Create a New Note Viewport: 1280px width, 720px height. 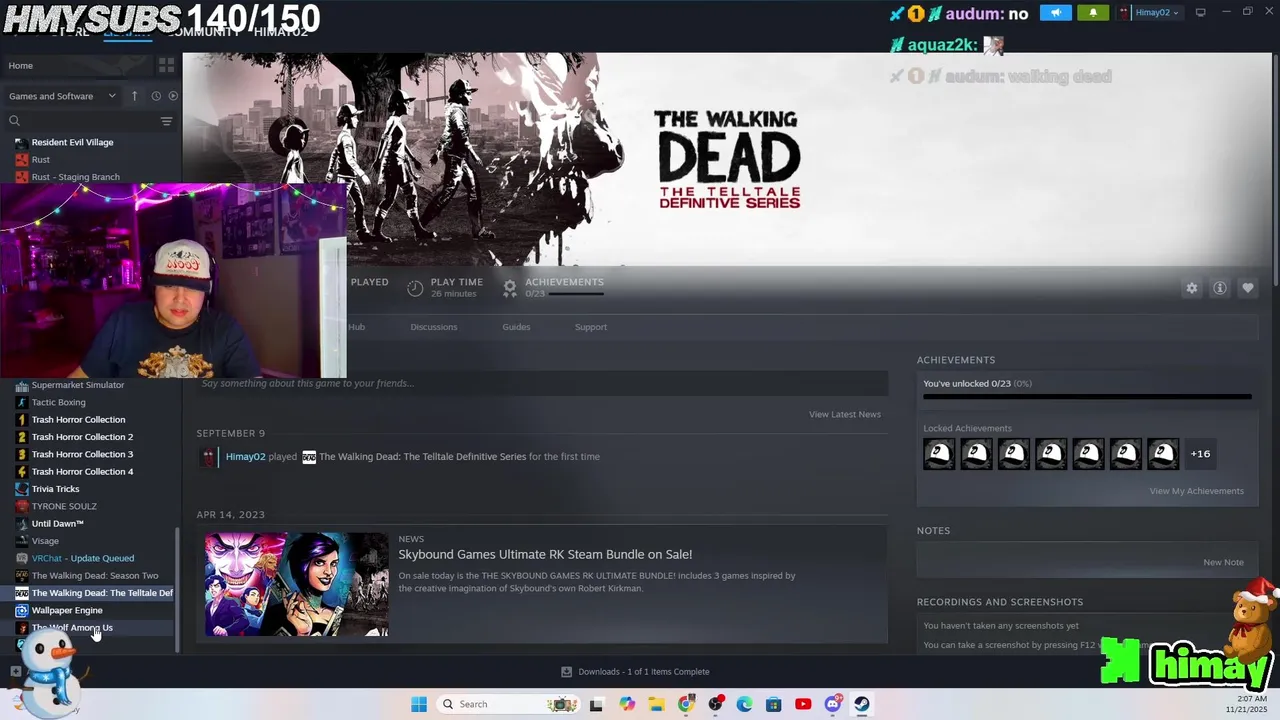pyautogui.click(x=1223, y=562)
